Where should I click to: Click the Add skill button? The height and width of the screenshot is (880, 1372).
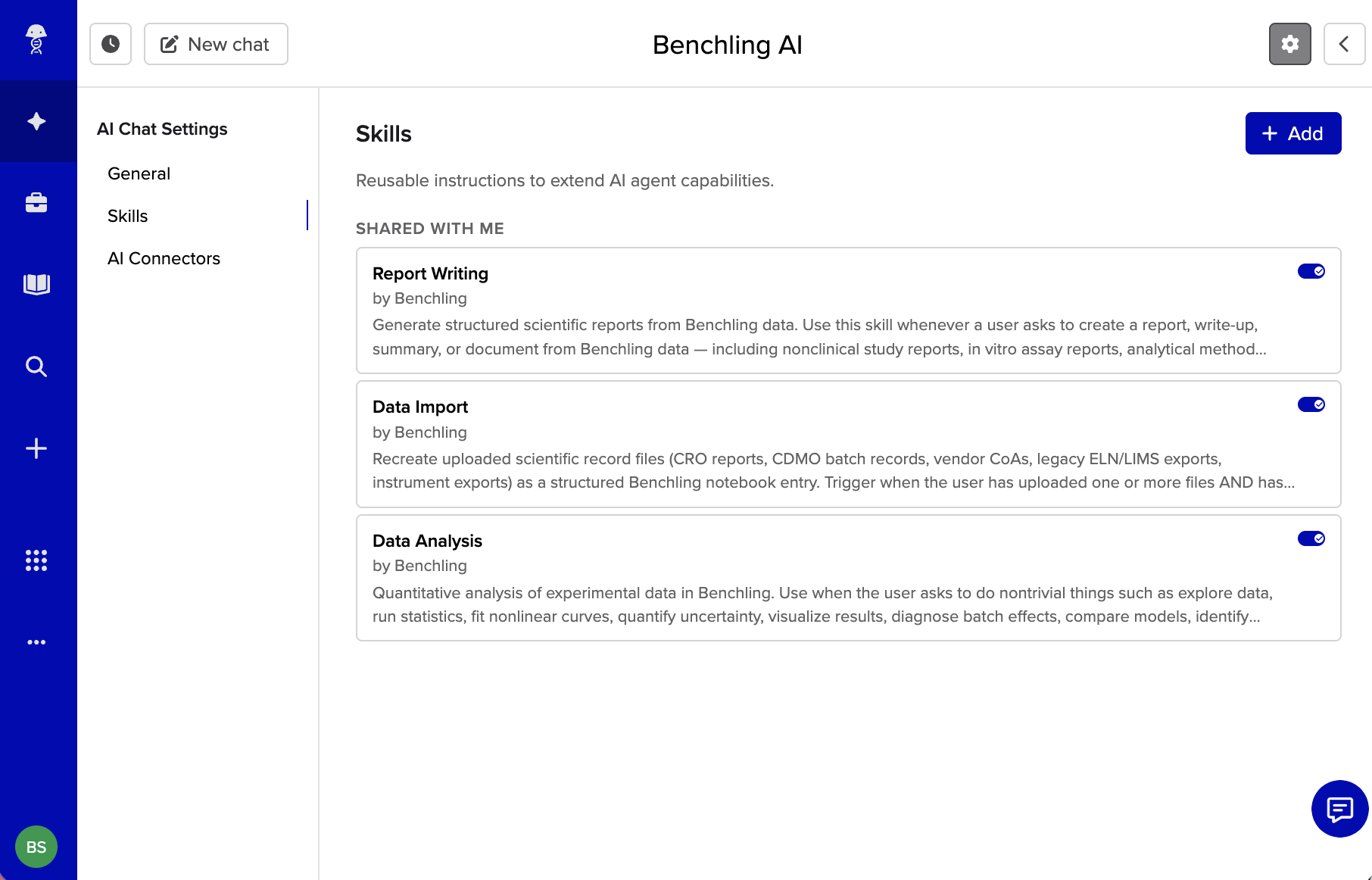pyautogui.click(x=1293, y=133)
